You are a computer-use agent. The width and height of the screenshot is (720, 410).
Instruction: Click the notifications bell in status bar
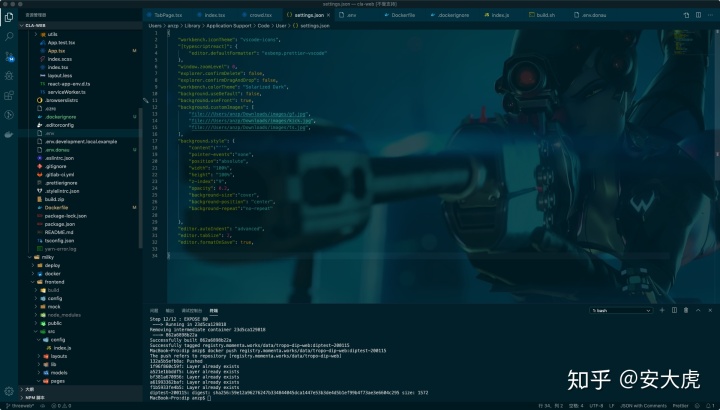tap(708, 406)
